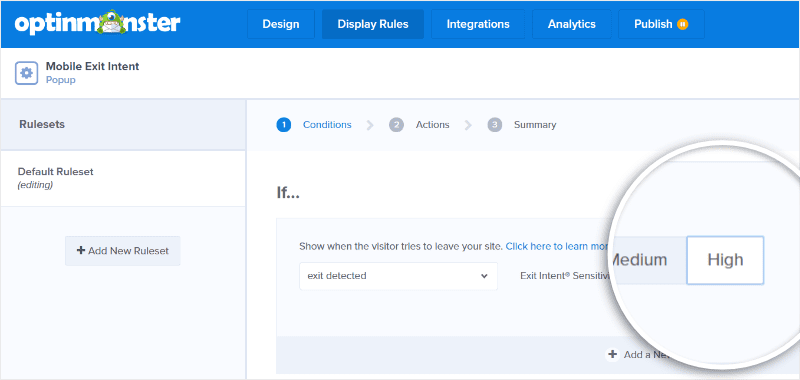Go to the Publish tab
Screen dimensions: 800x380
[661, 24]
